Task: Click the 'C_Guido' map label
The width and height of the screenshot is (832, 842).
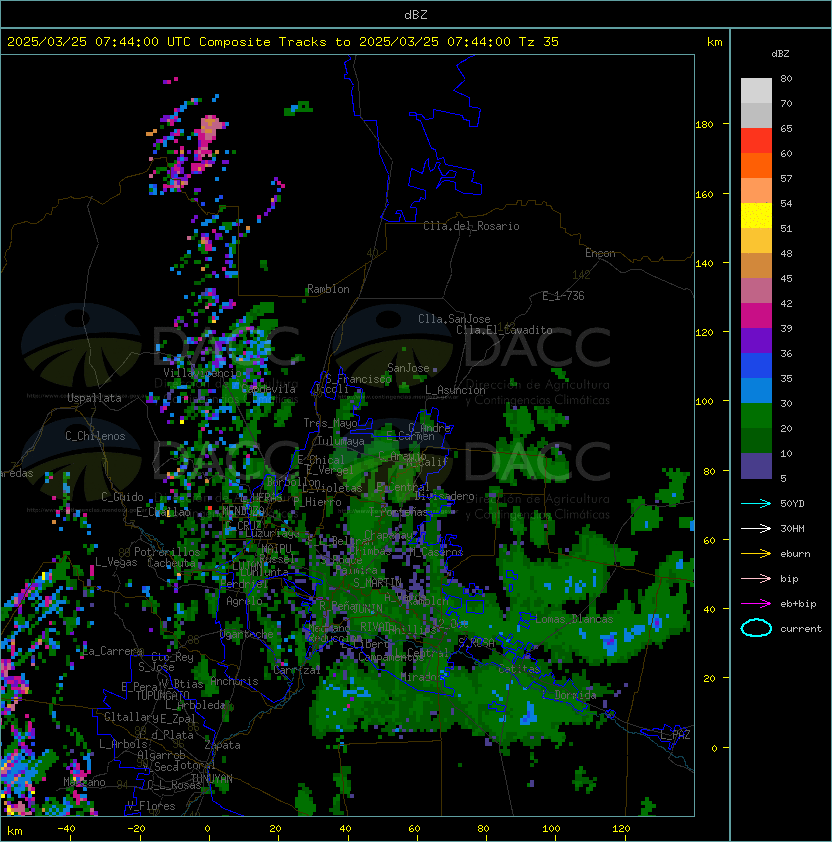Action: click(122, 497)
